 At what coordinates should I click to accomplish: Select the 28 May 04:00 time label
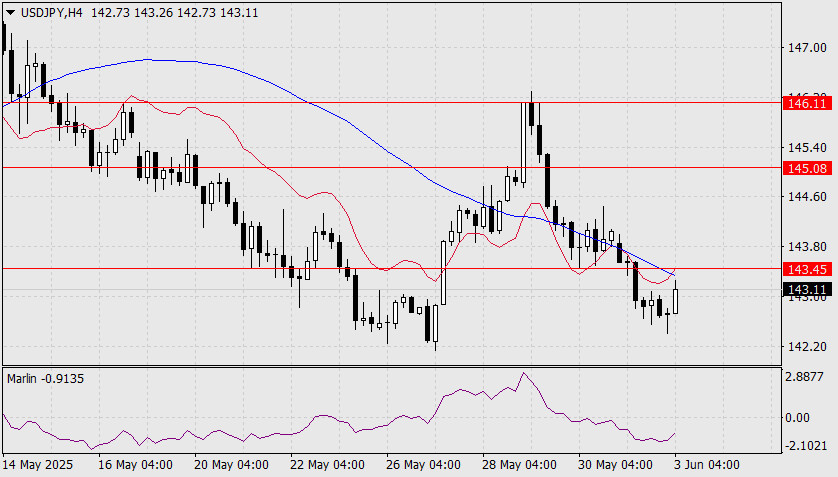point(519,465)
